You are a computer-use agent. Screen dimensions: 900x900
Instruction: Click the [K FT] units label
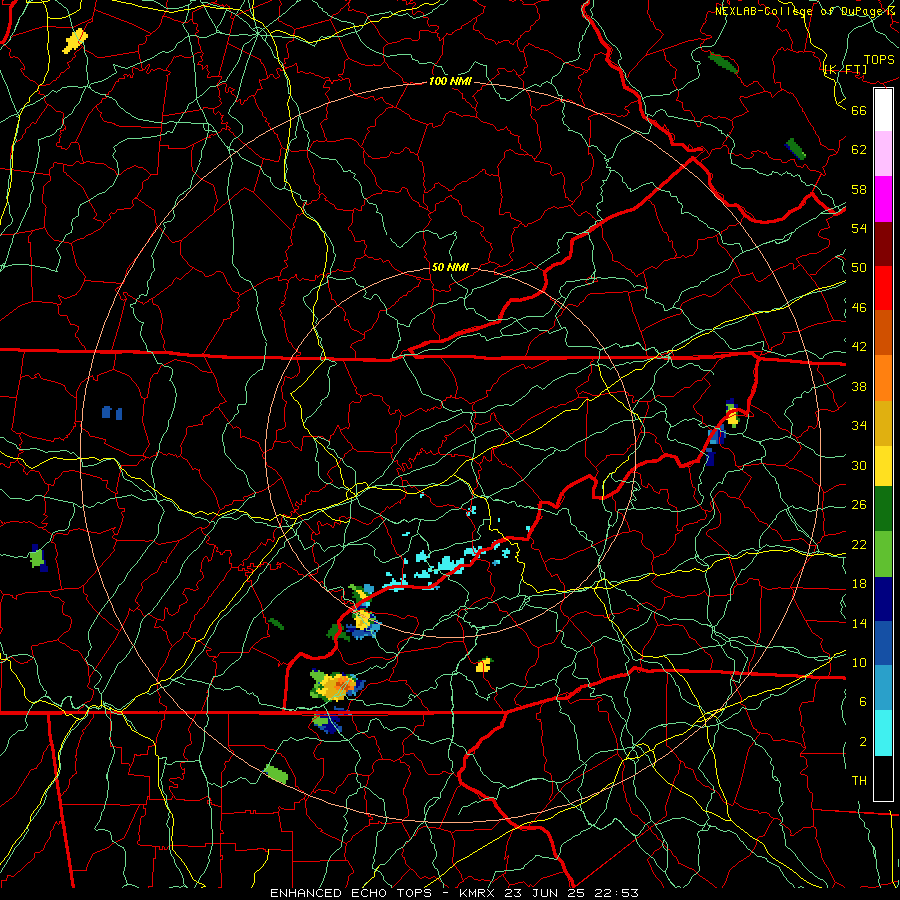845,69
